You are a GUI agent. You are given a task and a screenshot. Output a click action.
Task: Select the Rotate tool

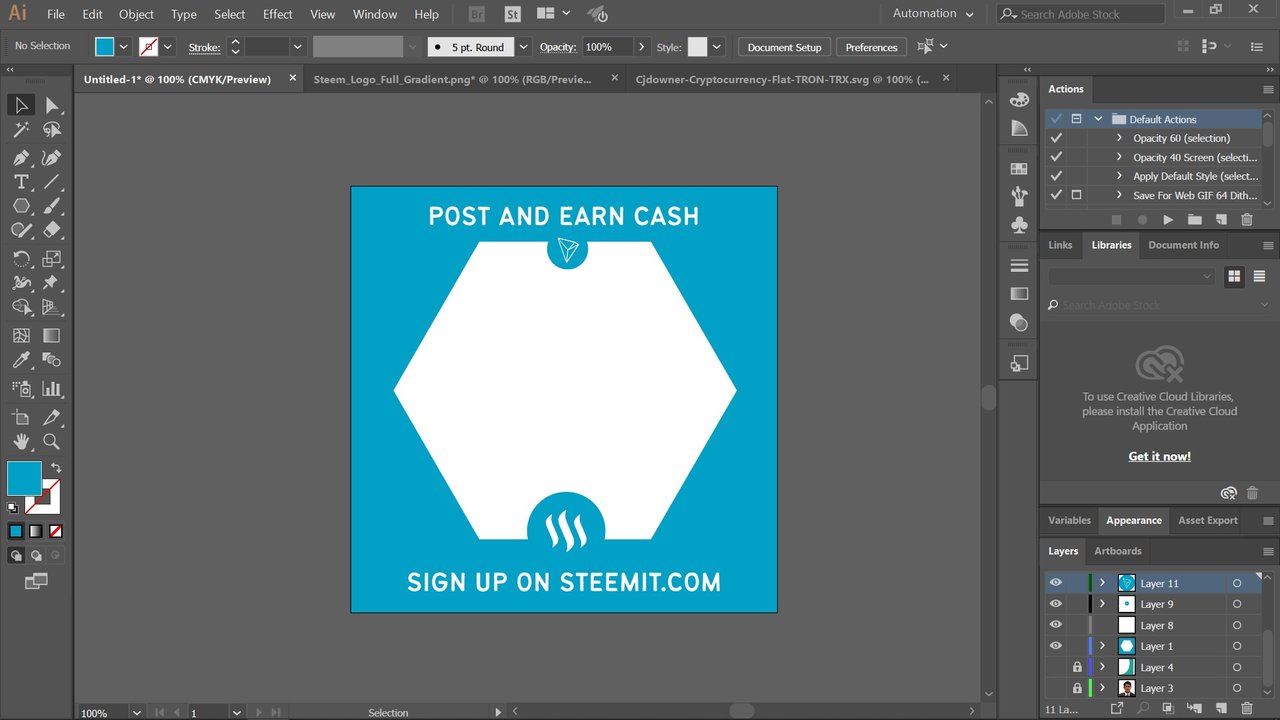(21, 258)
